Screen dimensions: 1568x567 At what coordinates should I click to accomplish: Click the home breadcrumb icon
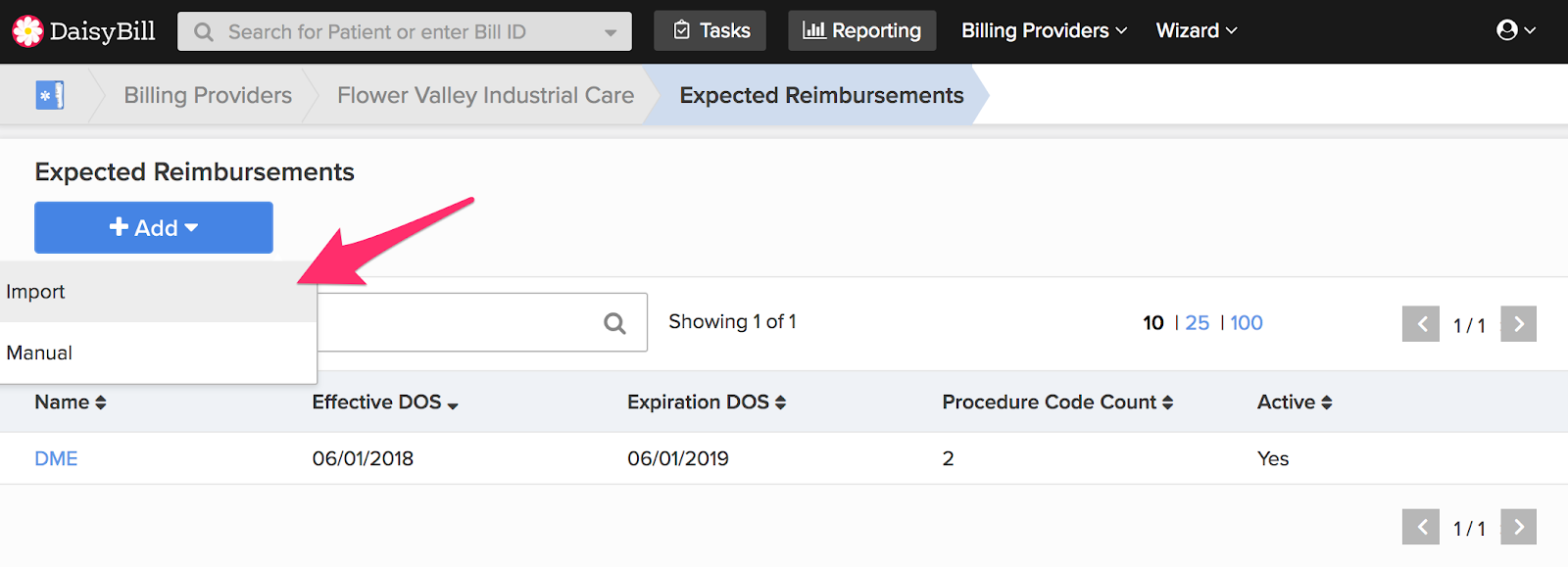pyautogui.click(x=49, y=95)
